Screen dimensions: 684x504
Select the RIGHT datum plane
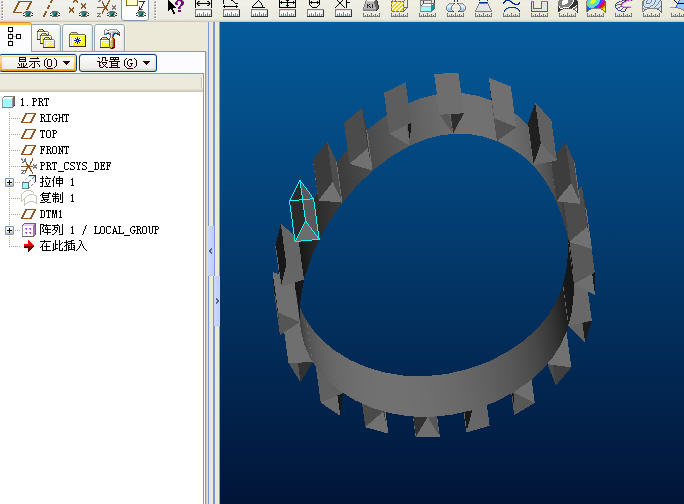(45, 118)
